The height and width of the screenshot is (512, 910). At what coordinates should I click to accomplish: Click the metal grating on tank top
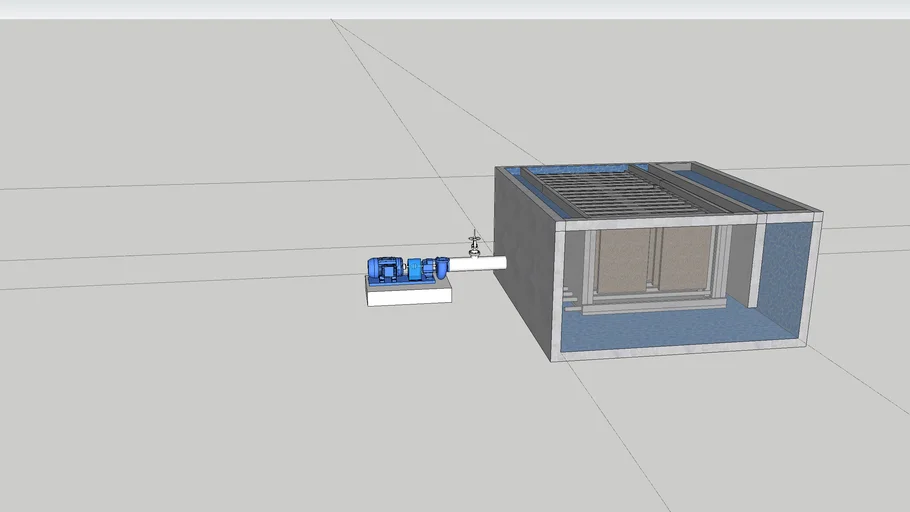coord(620,188)
